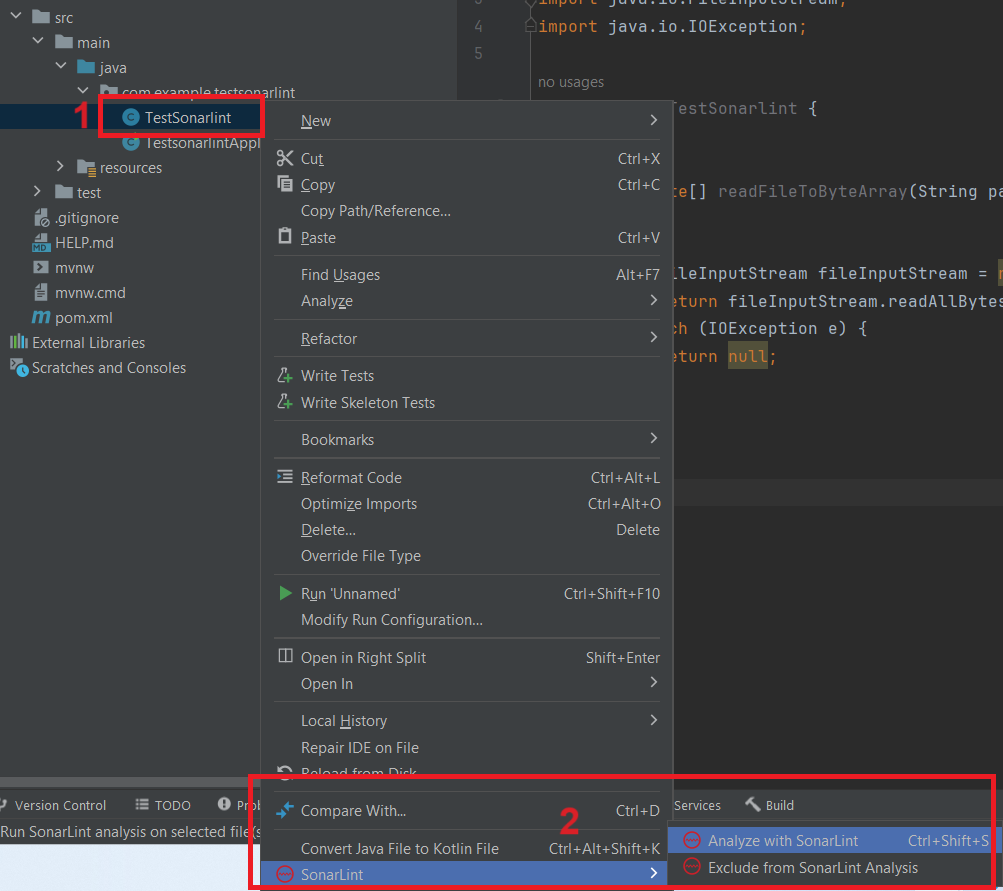
Task: Click readFileToByteArray method name
Action: coord(812,191)
